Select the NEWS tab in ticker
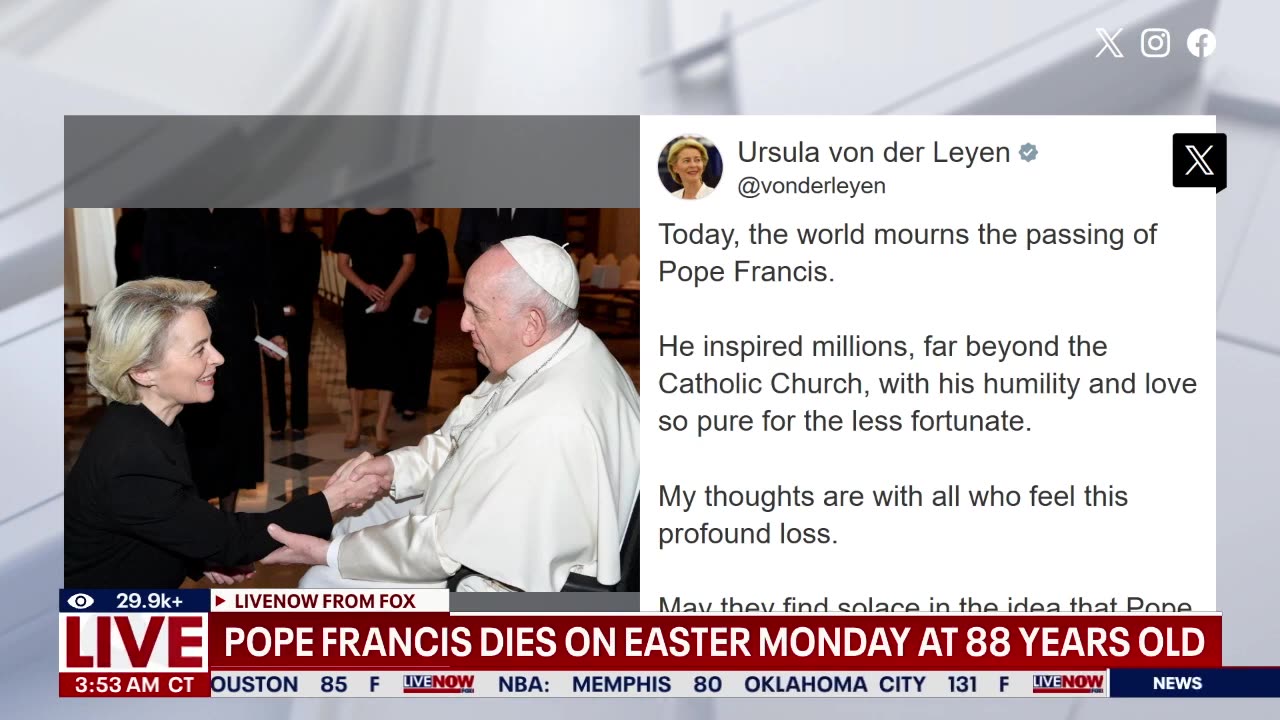The image size is (1280, 720). tap(1177, 683)
